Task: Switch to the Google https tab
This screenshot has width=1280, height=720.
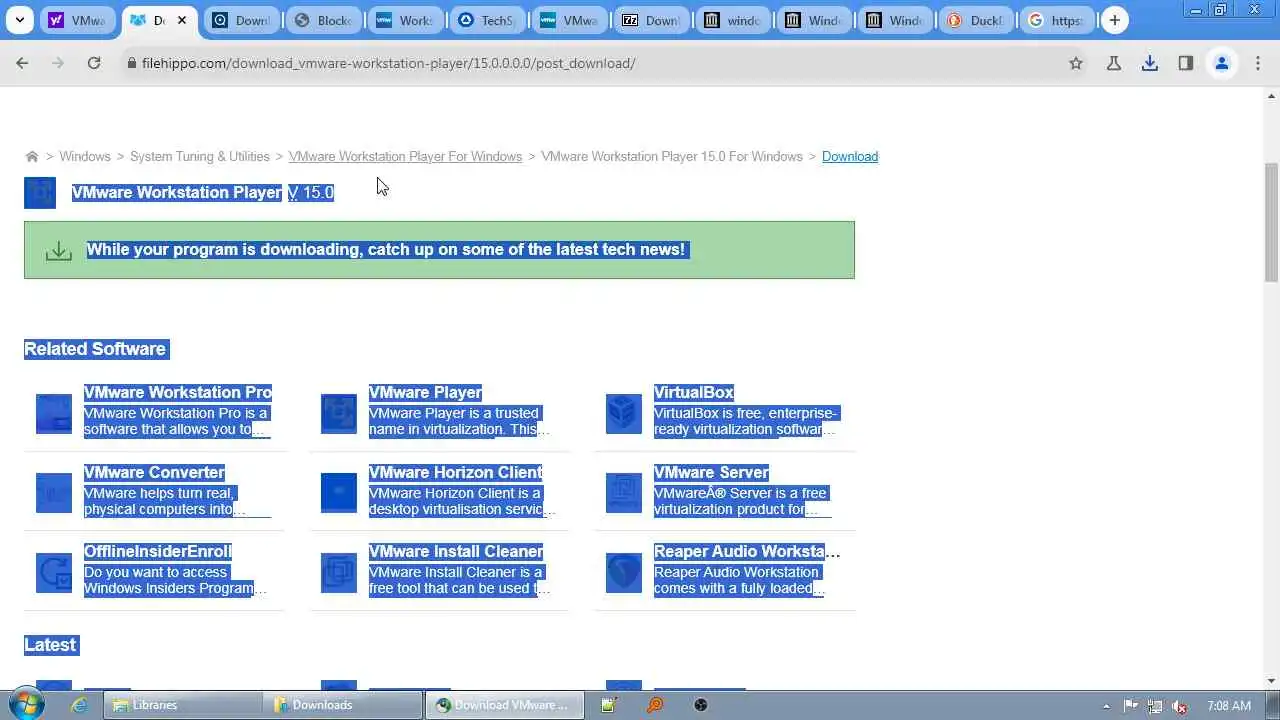Action: click(x=1059, y=20)
